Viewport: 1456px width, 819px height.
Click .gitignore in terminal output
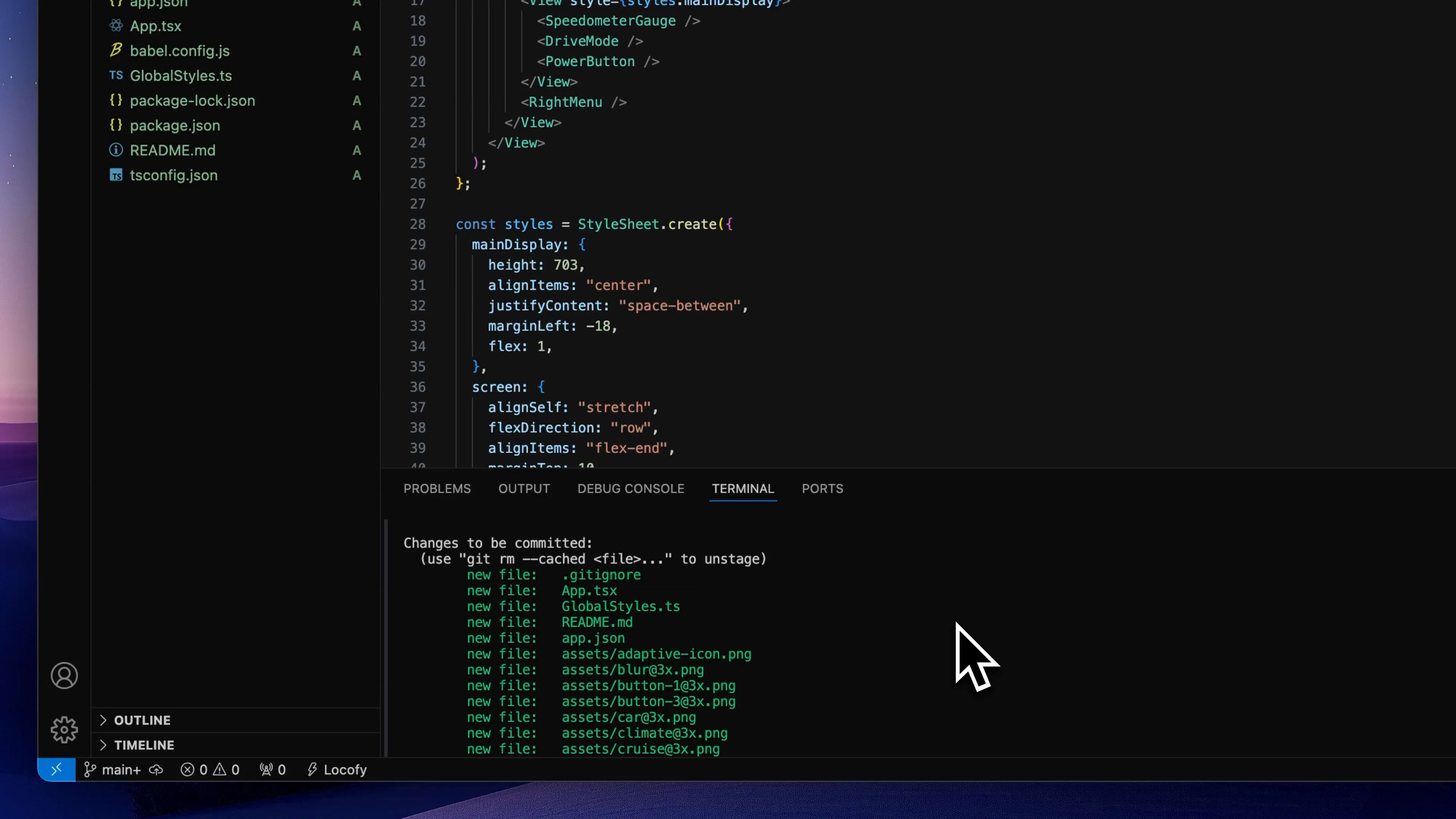[601, 575]
